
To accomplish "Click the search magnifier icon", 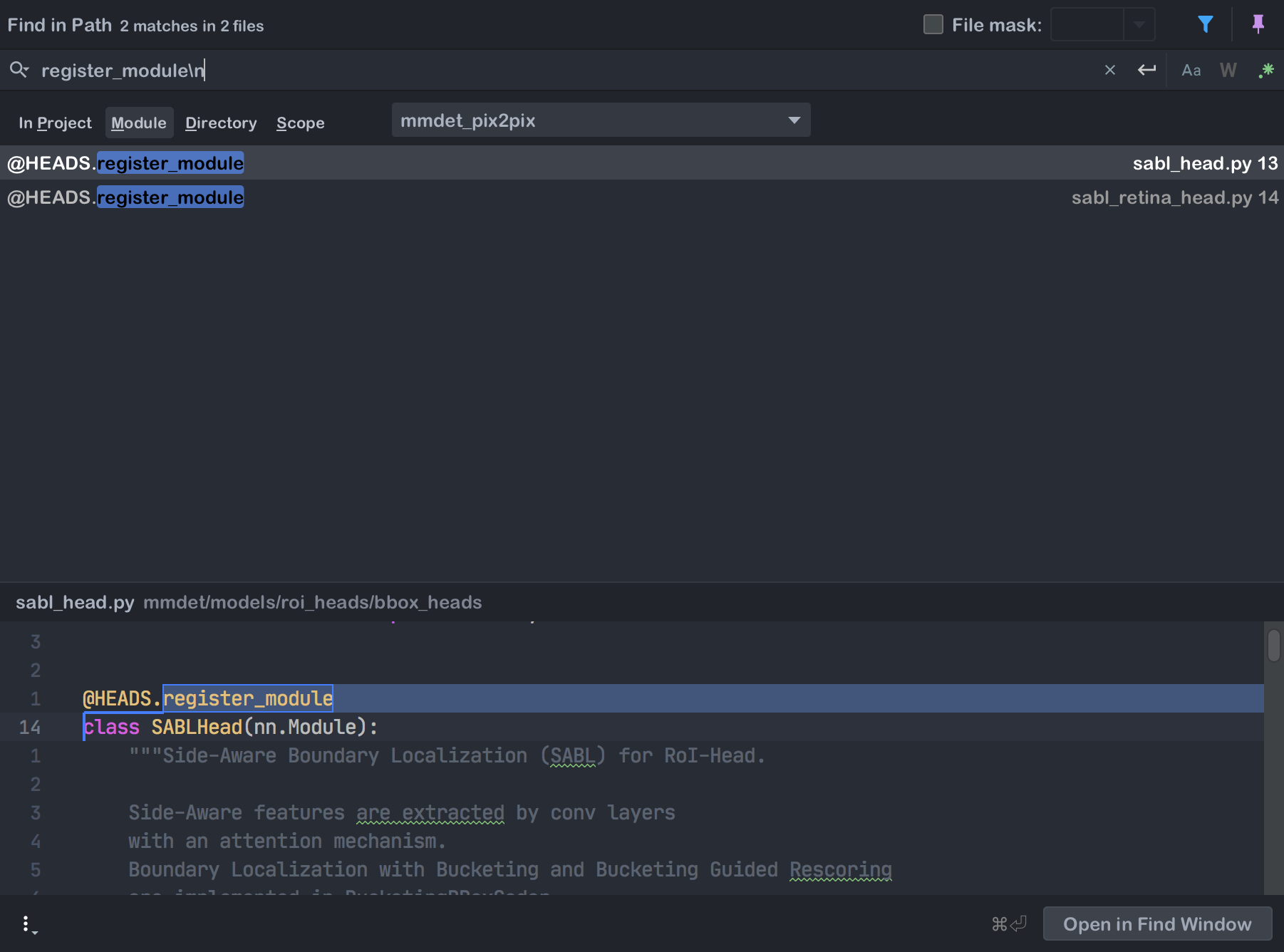I will pyautogui.click(x=19, y=70).
